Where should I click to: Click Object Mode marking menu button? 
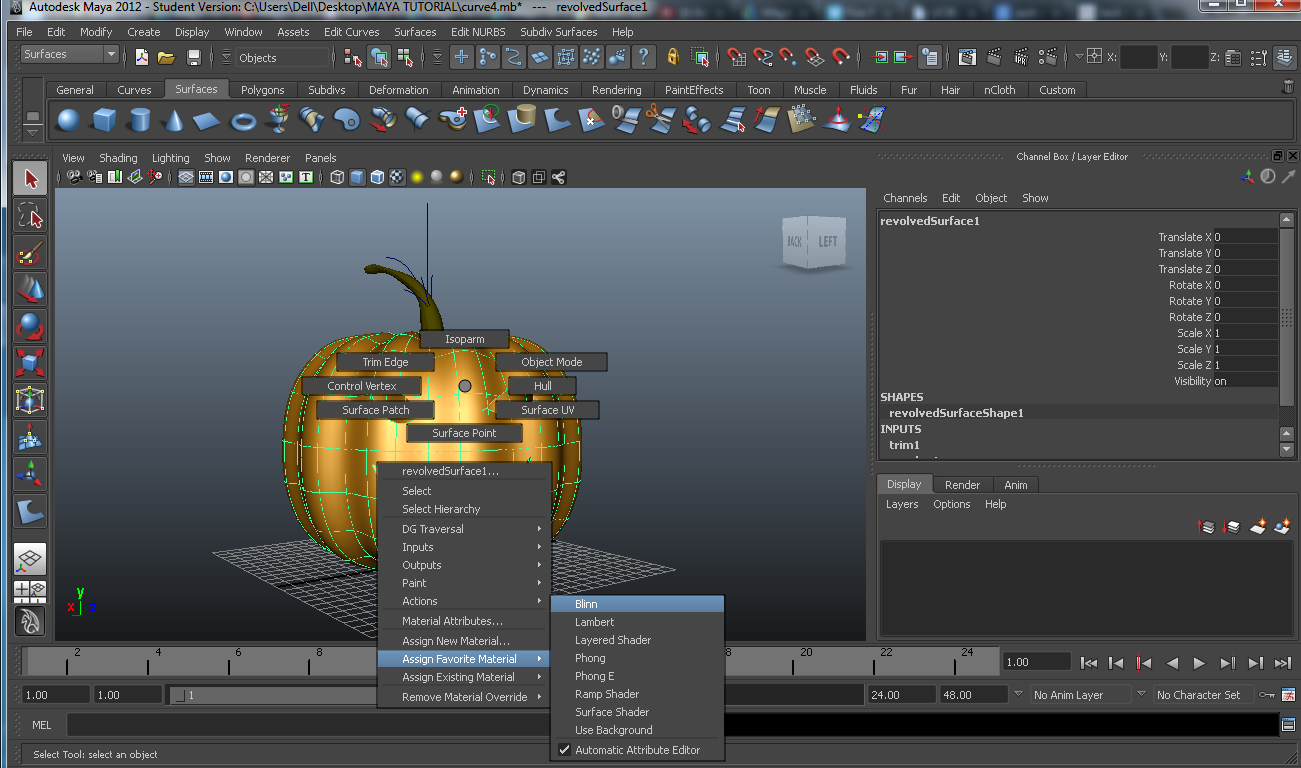pyautogui.click(x=551, y=362)
